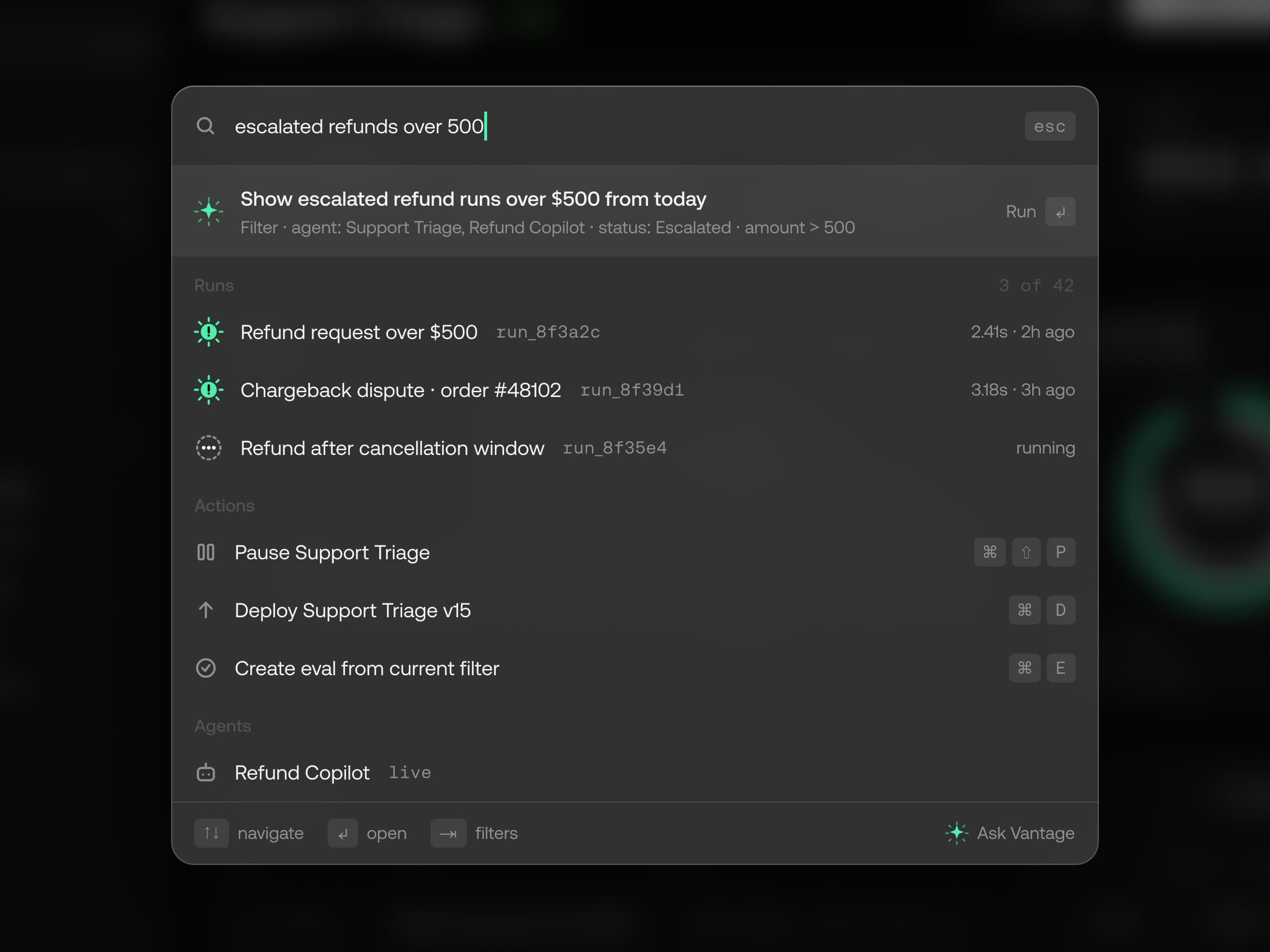The height and width of the screenshot is (952, 1270).
Task: Click the robot icon next to Refund Copilot
Action: pos(205,772)
